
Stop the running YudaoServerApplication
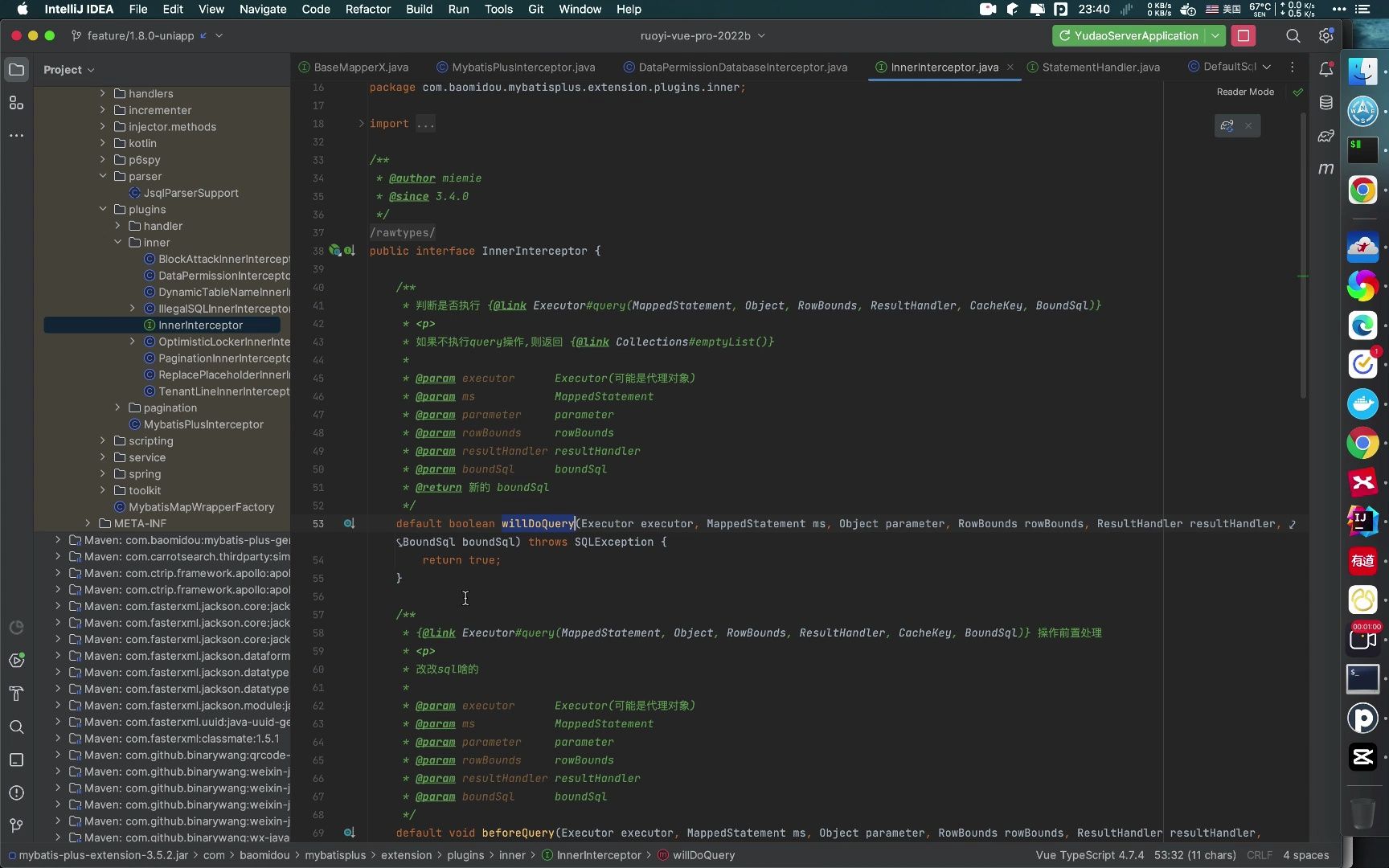pyautogui.click(x=1244, y=35)
